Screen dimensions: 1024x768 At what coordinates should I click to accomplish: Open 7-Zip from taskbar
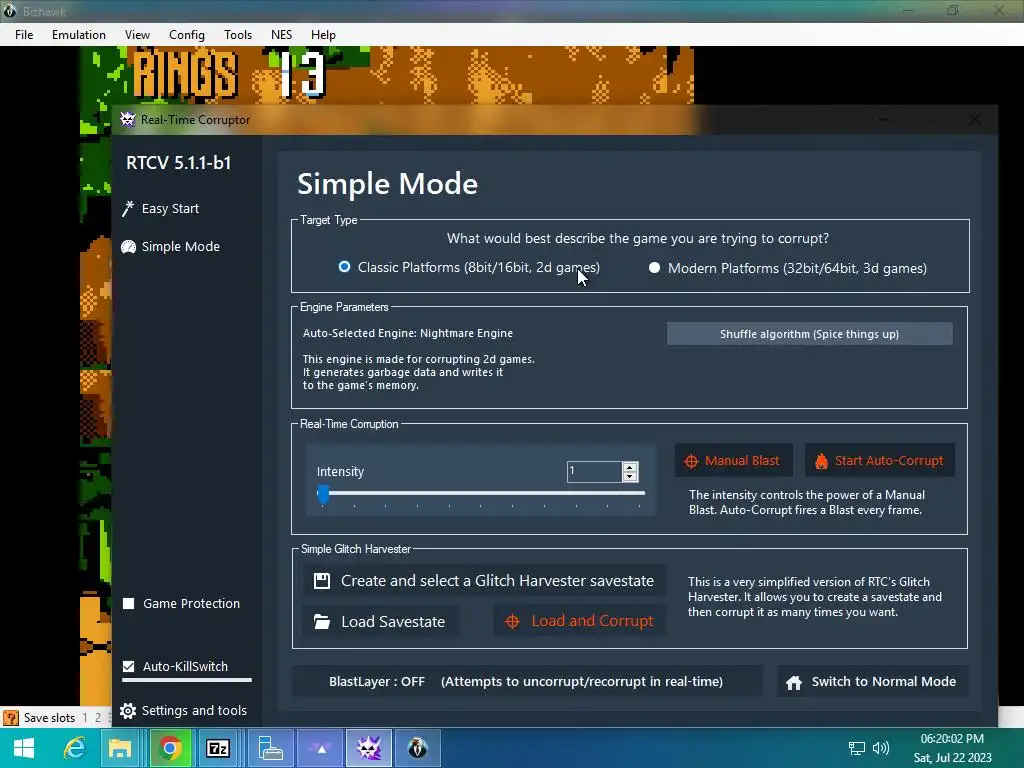(217, 748)
